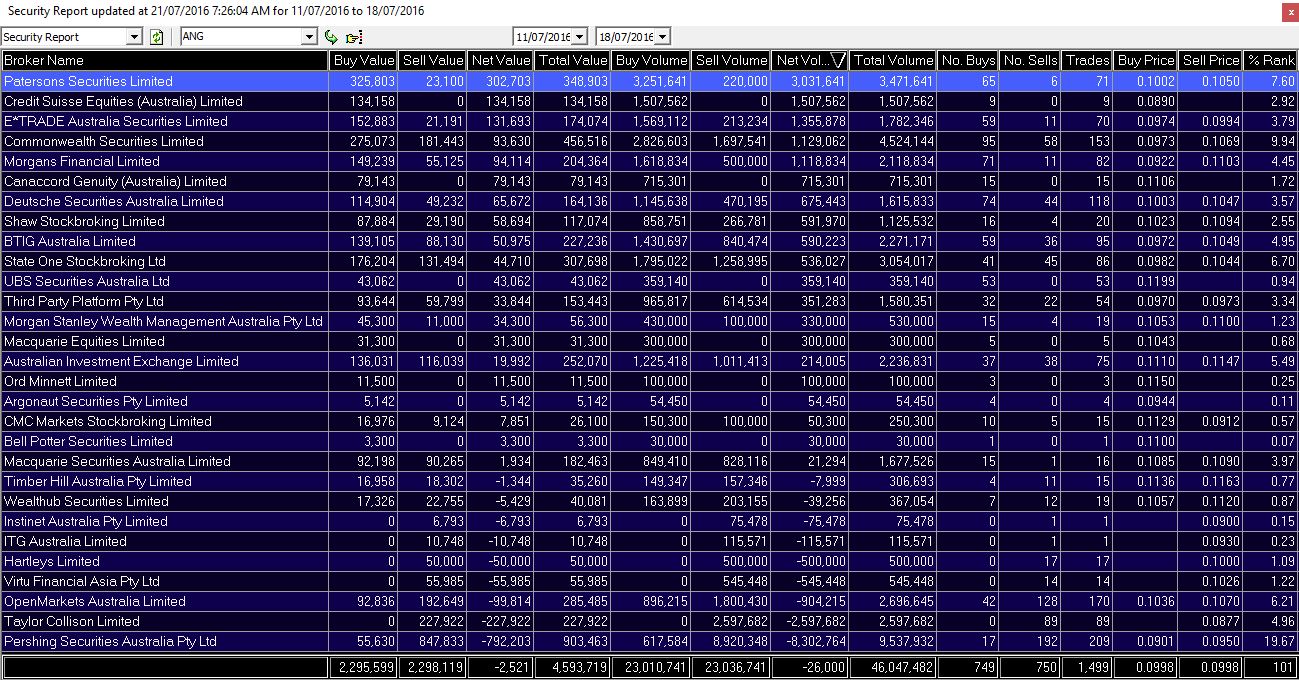Sort by the Buy Volume column header
The width and height of the screenshot is (1299, 680).
pyautogui.click(x=651, y=61)
